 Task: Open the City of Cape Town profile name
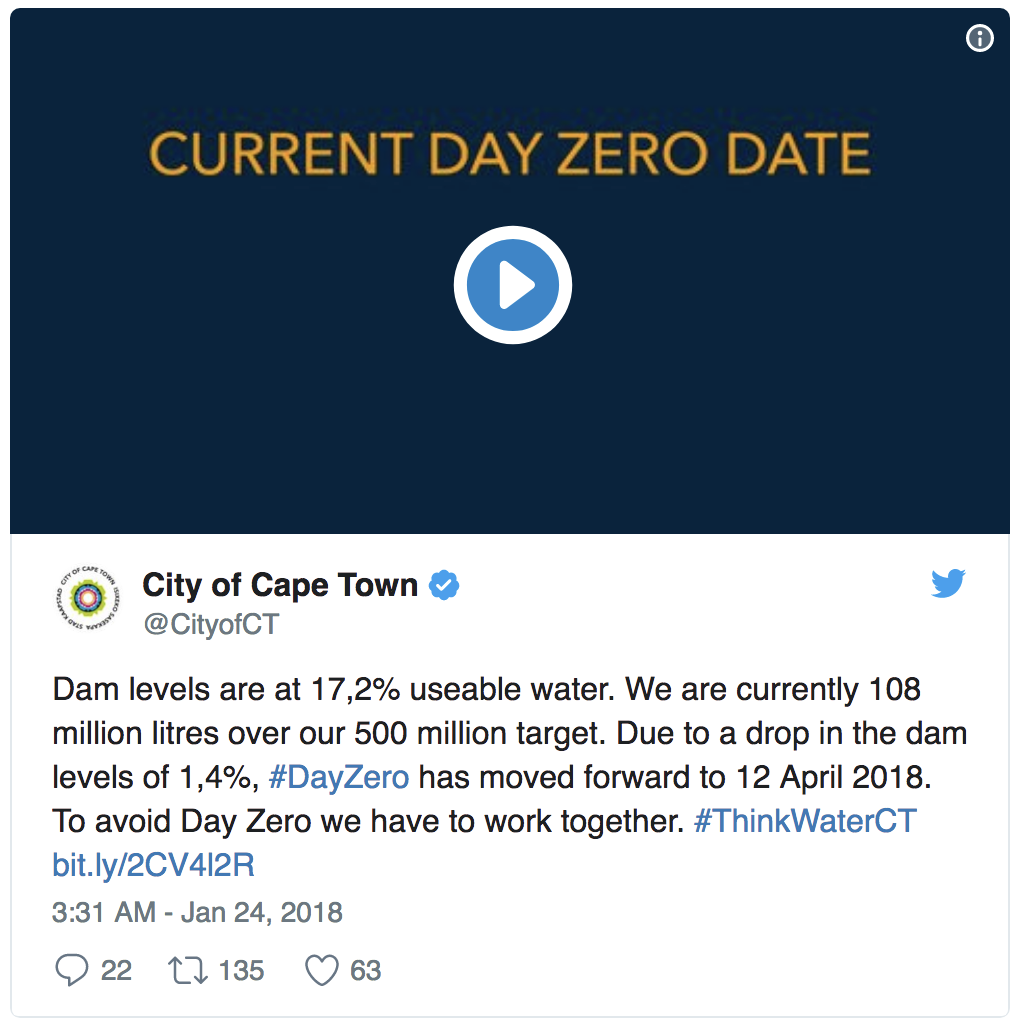point(280,585)
